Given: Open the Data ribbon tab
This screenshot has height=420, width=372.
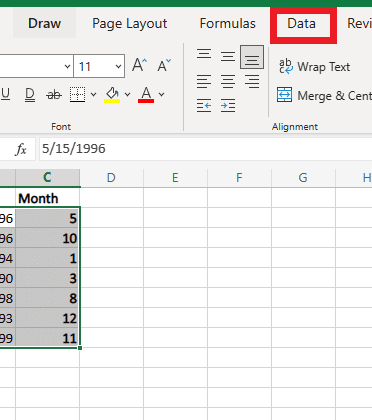Looking at the screenshot, I should pos(302,24).
